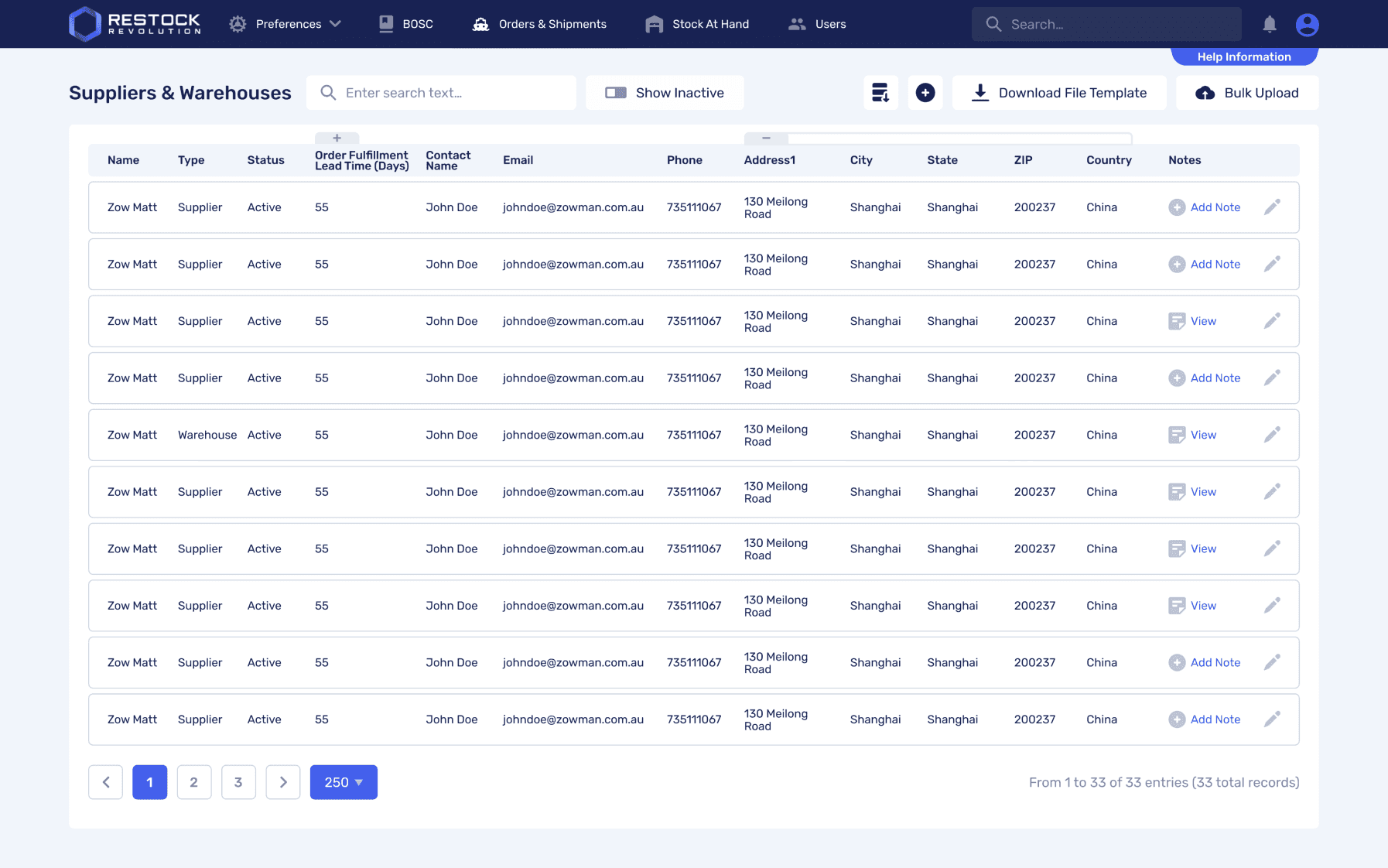Collapse address columns with minus tab
1388x868 pixels.
(x=766, y=138)
